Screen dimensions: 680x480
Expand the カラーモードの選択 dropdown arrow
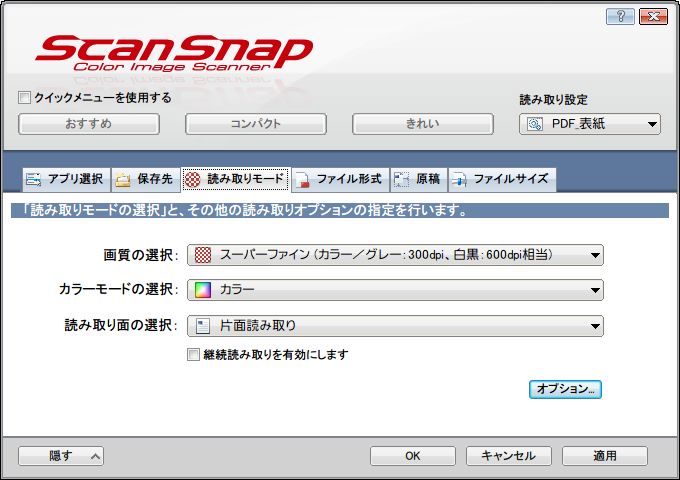click(x=595, y=290)
